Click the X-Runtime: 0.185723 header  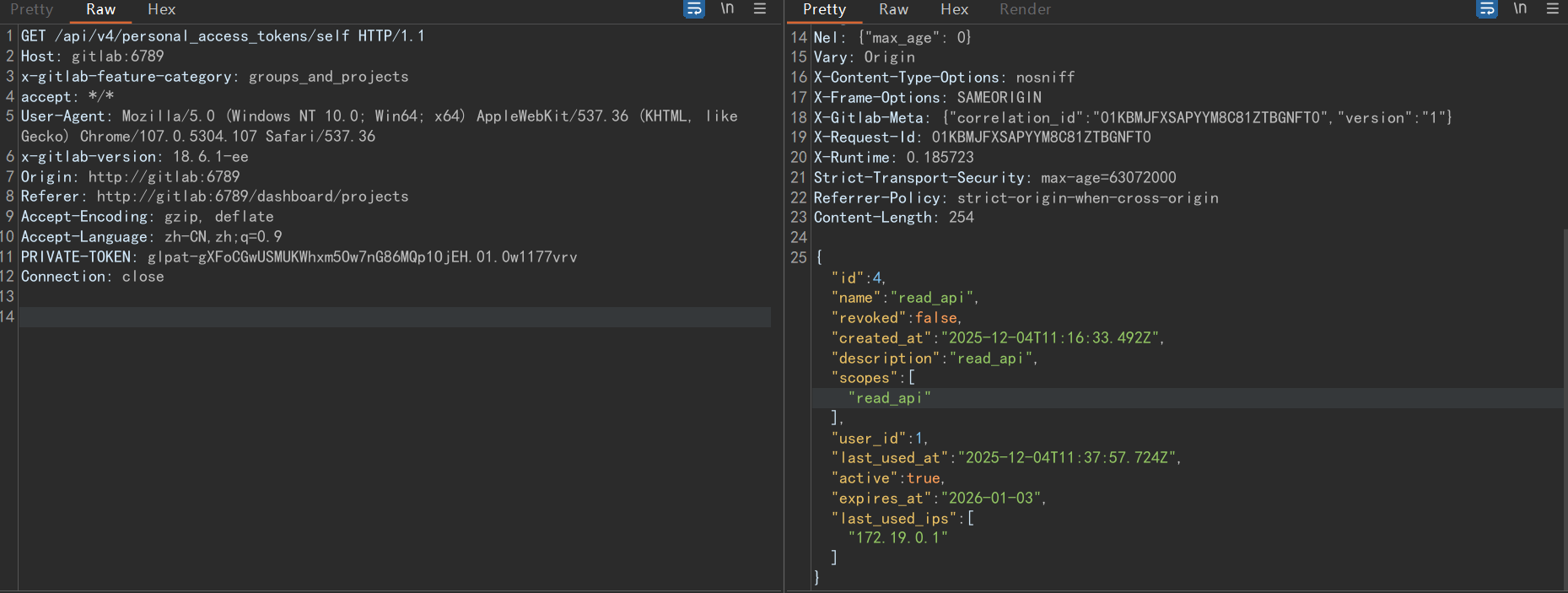pyautogui.click(x=894, y=158)
